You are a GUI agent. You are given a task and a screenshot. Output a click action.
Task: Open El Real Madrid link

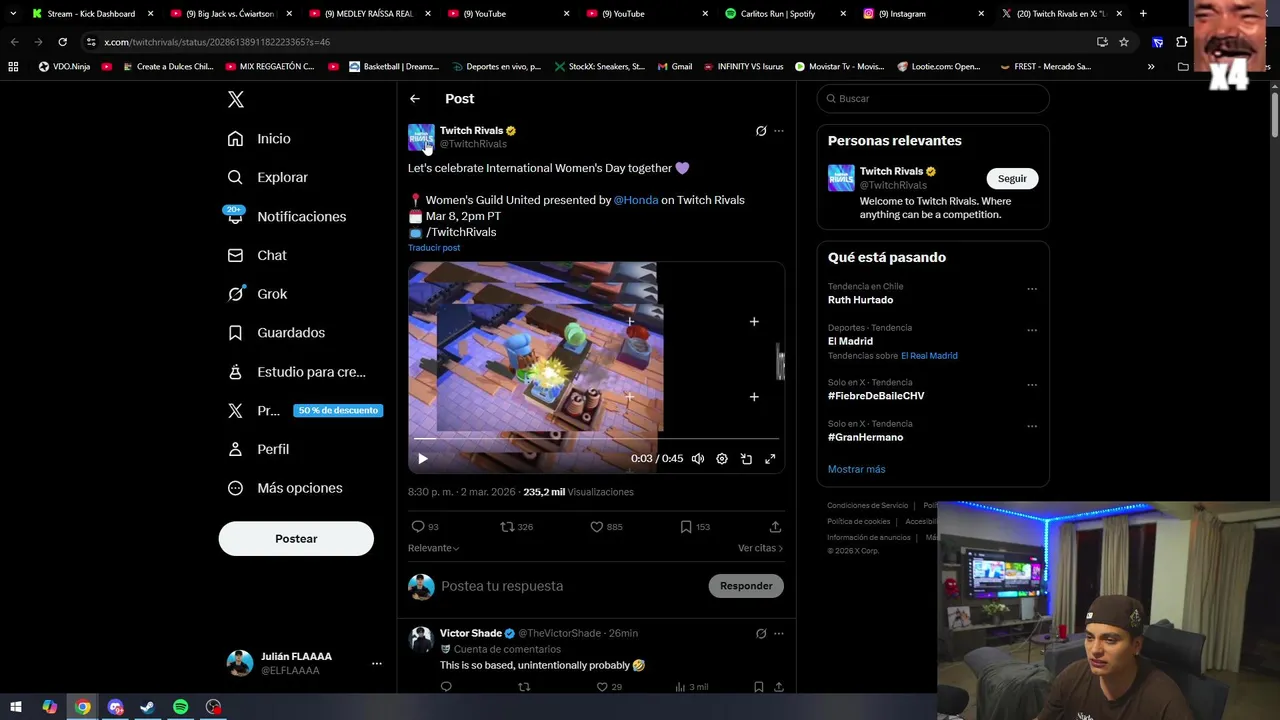tap(929, 356)
